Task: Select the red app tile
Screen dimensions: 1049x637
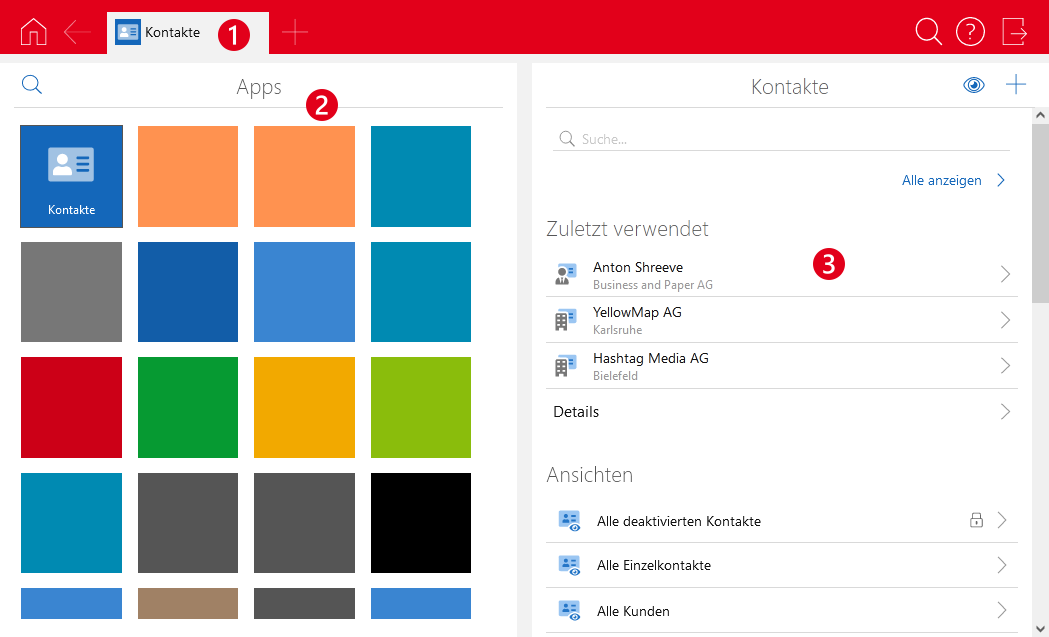Action: click(x=71, y=407)
